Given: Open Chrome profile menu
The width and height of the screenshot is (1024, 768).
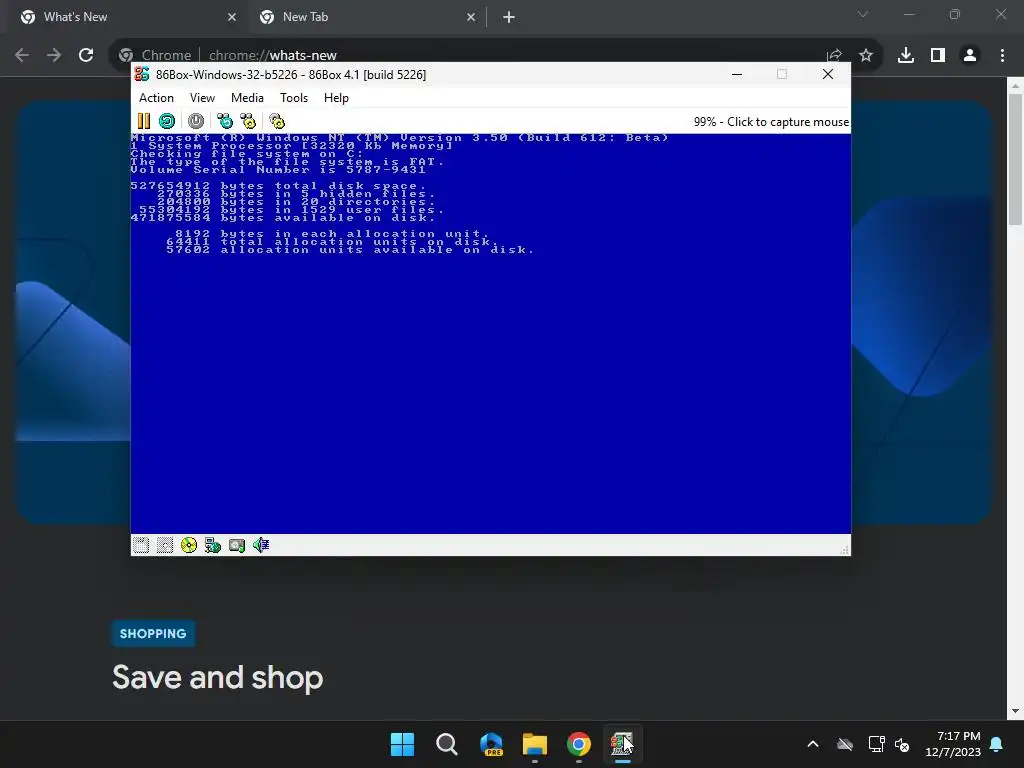Looking at the screenshot, I should click(970, 55).
